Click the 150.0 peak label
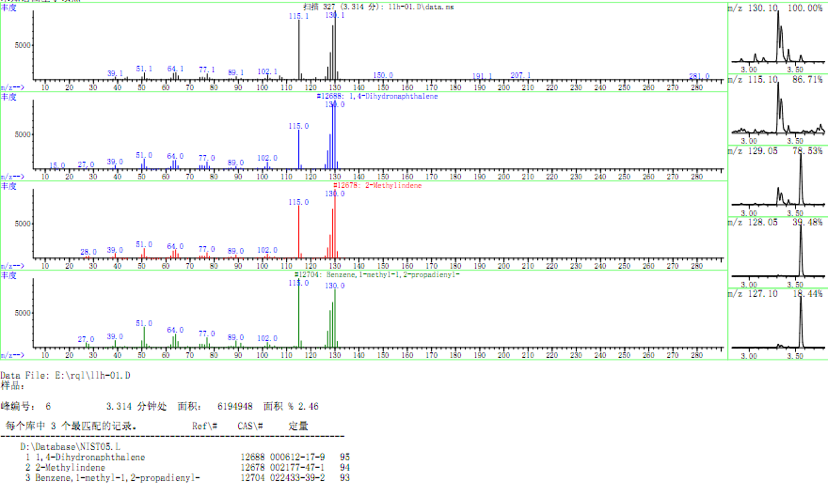Screen dimensions: 828x497 click(x=383, y=75)
